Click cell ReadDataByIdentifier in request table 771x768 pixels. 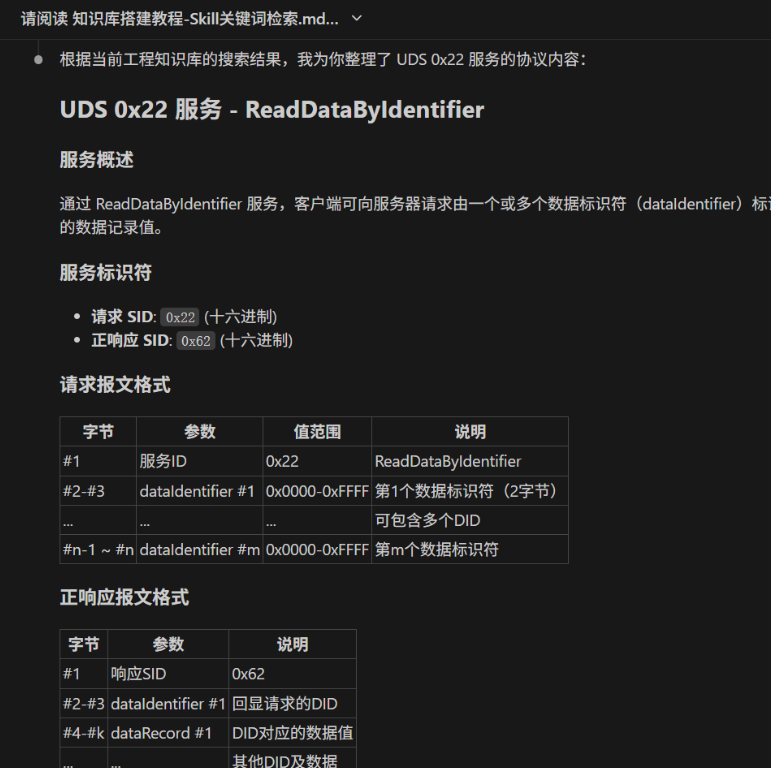[x=470, y=461]
